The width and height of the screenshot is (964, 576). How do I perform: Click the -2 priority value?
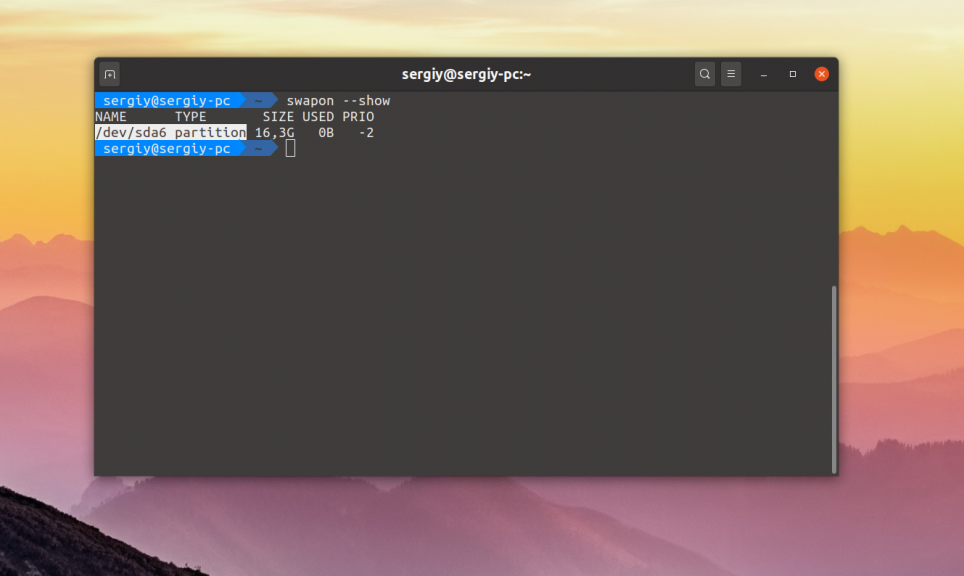(x=366, y=133)
